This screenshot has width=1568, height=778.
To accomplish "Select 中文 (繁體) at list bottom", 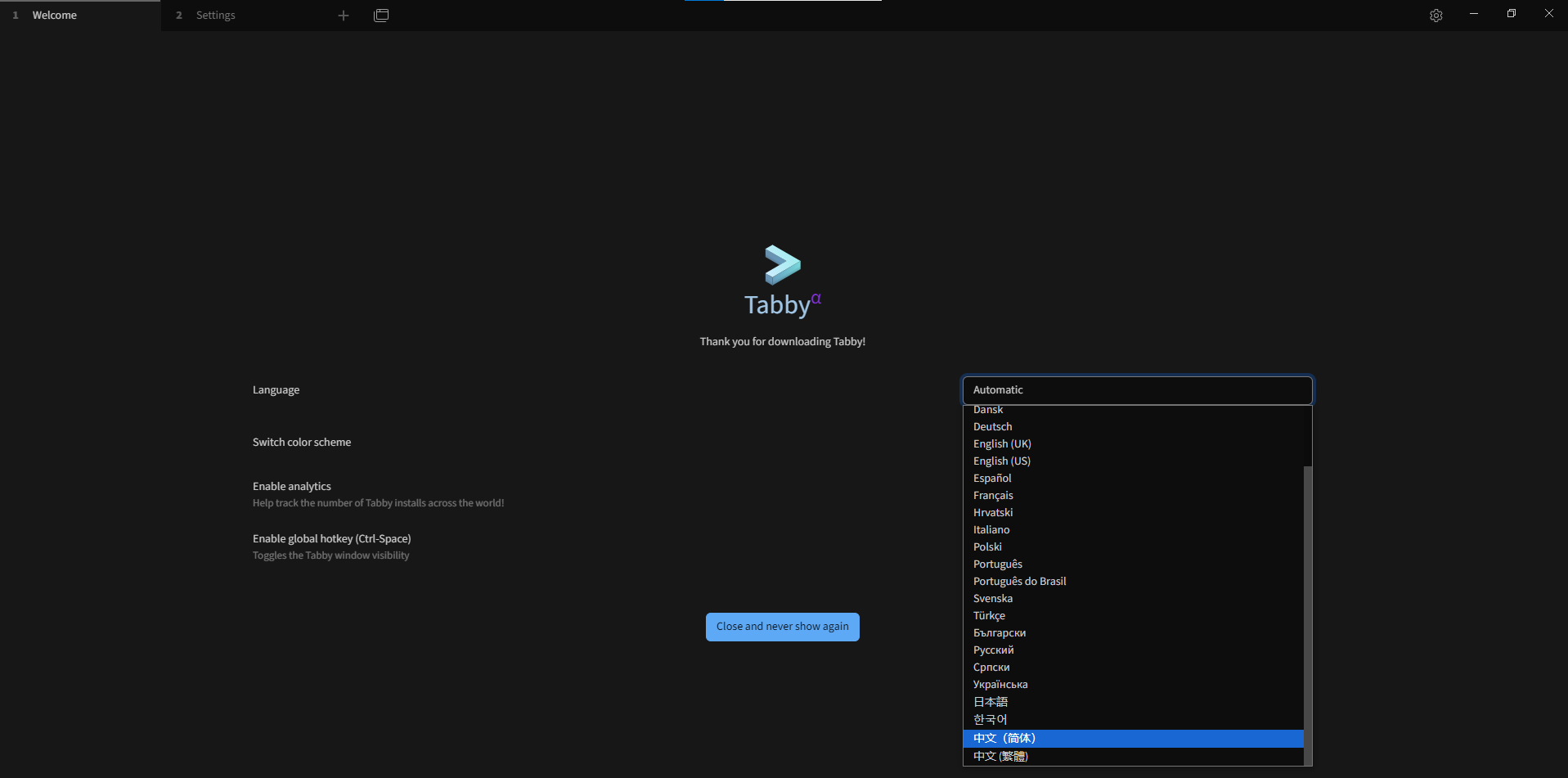I will 1000,757.
